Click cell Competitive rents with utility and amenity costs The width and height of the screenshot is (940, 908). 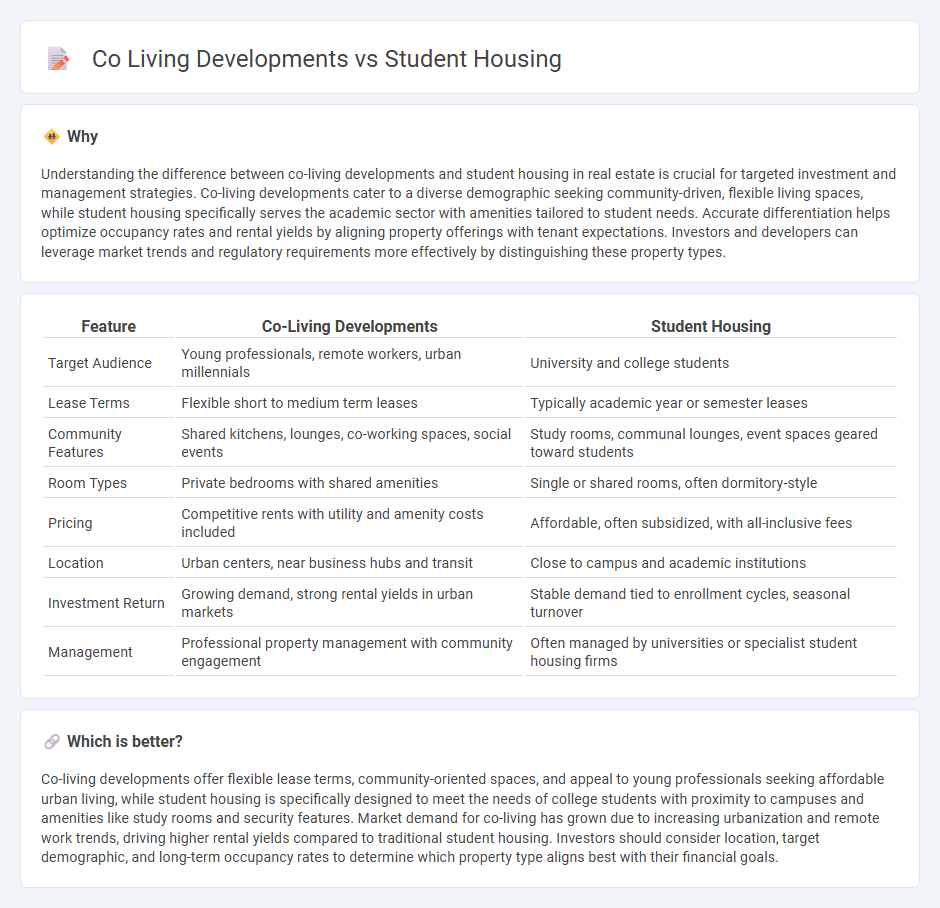click(350, 523)
